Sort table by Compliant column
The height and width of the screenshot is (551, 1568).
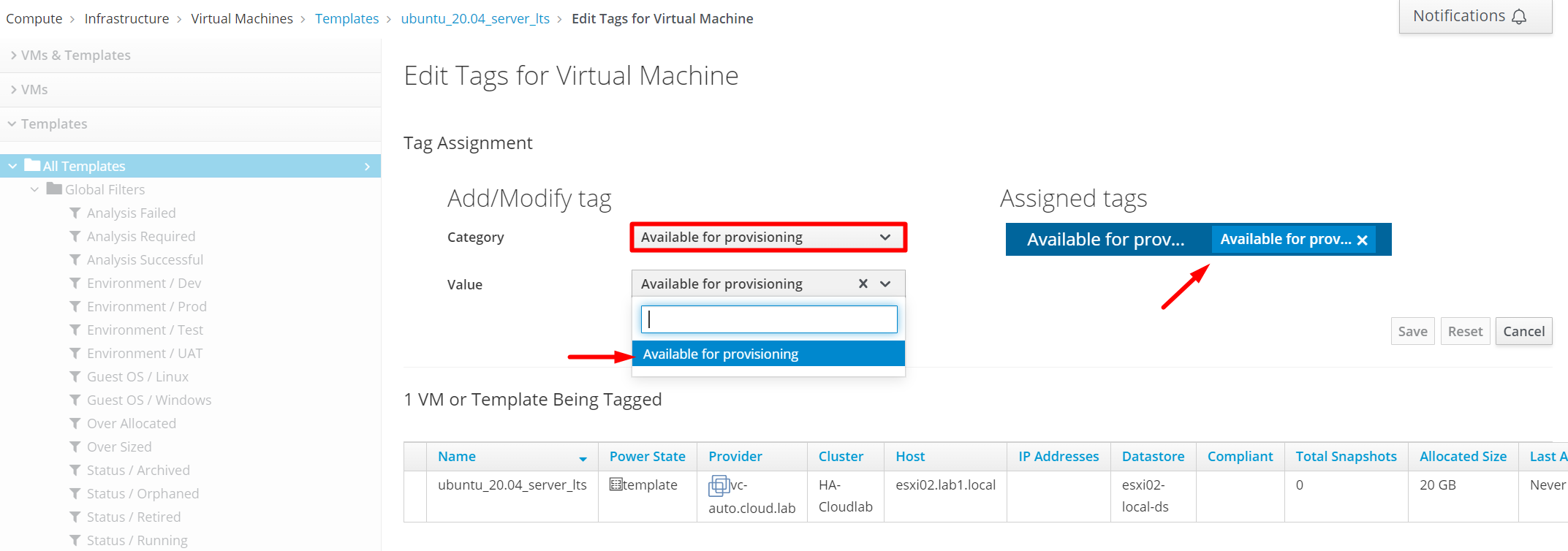pos(1241,456)
